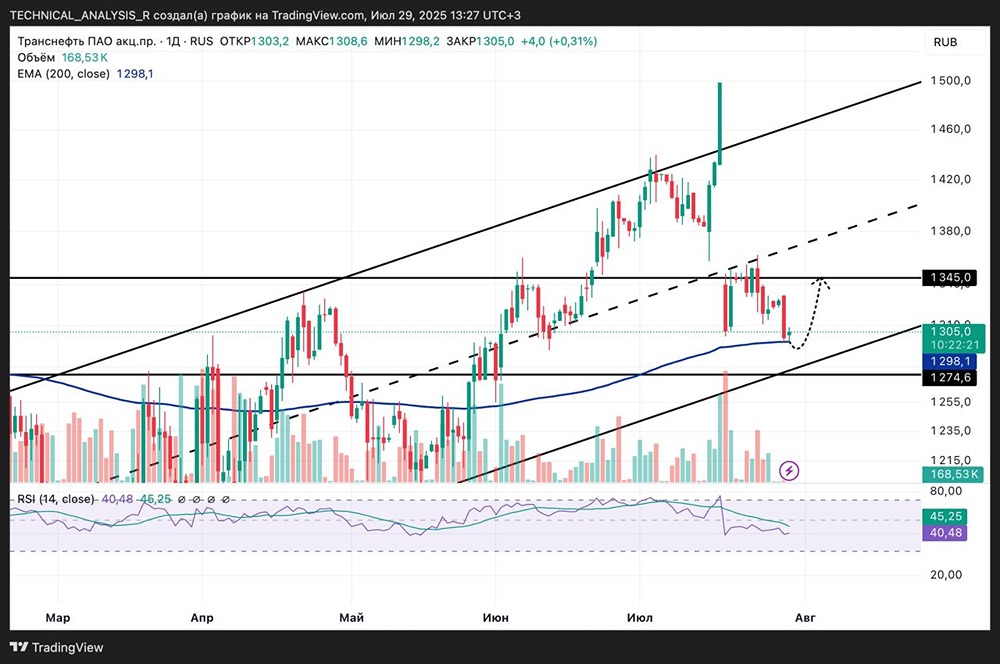Click the МАКС 1308,6 high value

pos(332,41)
